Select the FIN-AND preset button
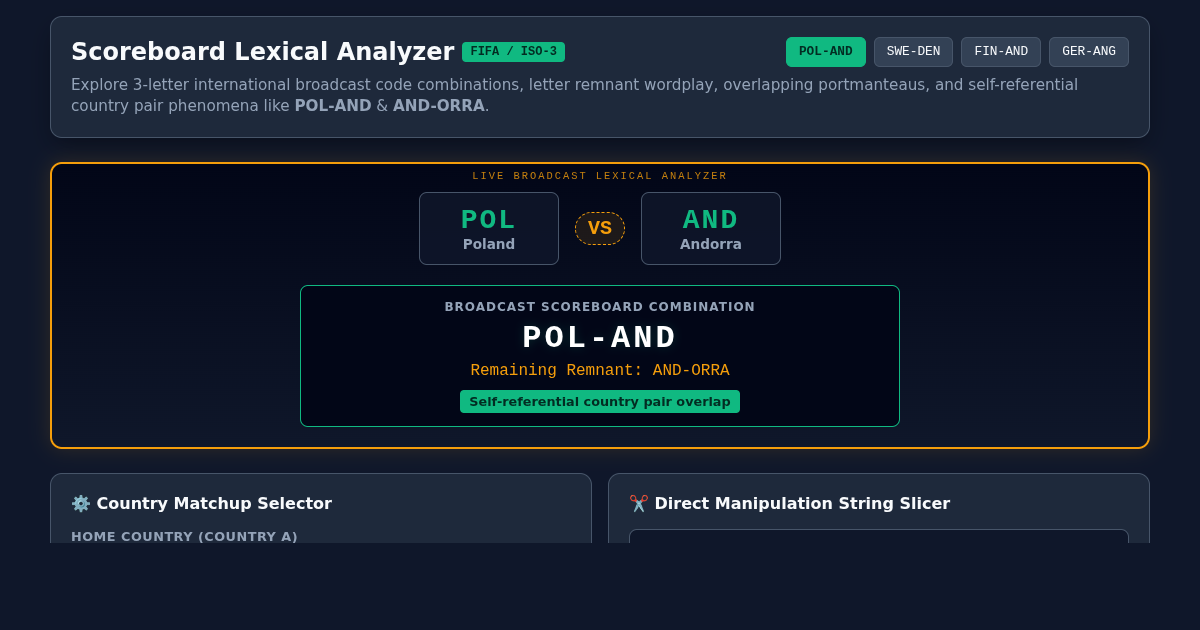The image size is (1200, 630). [x=1001, y=52]
